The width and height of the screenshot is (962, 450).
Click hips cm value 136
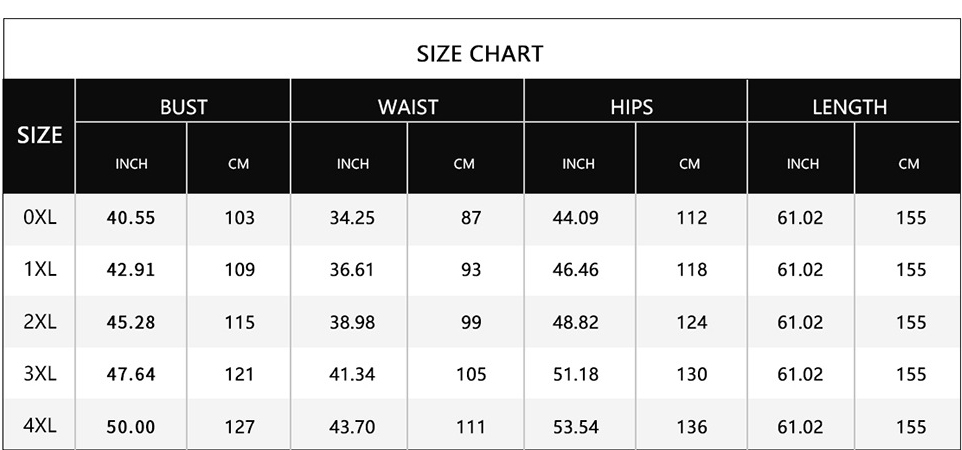point(692,427)
